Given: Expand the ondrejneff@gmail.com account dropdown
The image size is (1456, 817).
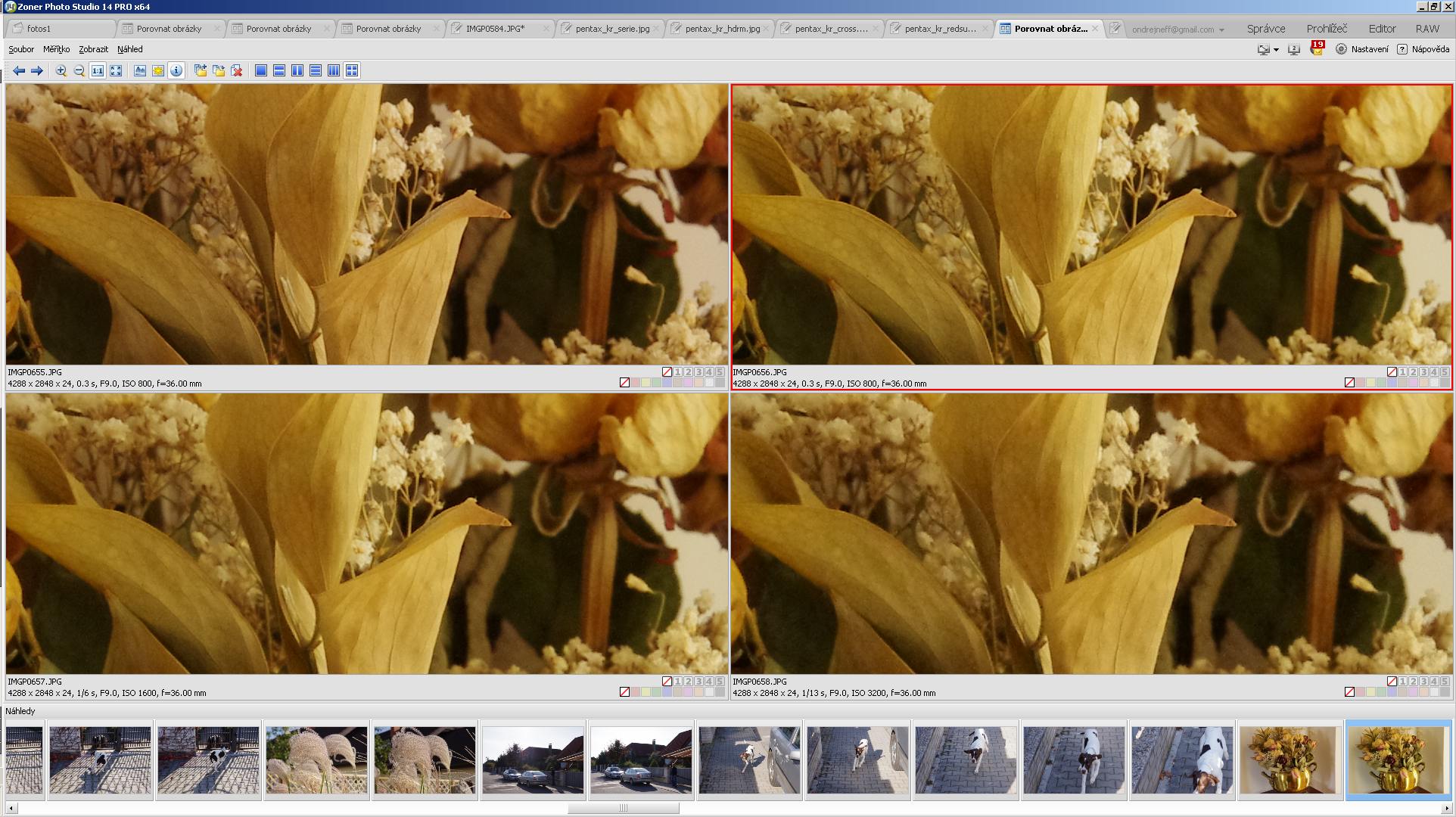Looking at the screenshot, I should click(1221, 30).
